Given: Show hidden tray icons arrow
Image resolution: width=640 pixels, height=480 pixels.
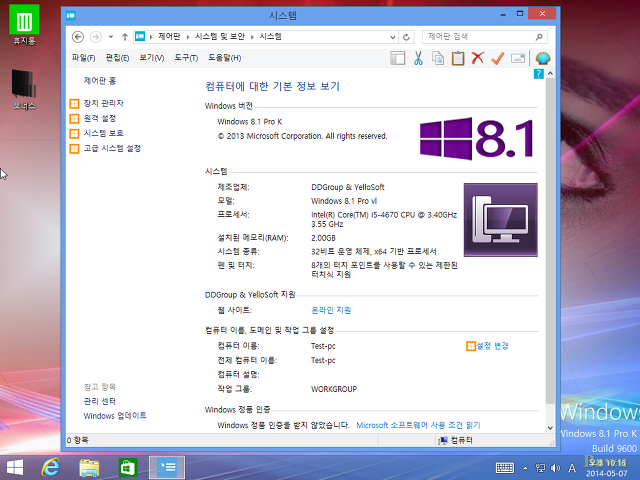Looking at the screenshot, I should tap(525, 468).
